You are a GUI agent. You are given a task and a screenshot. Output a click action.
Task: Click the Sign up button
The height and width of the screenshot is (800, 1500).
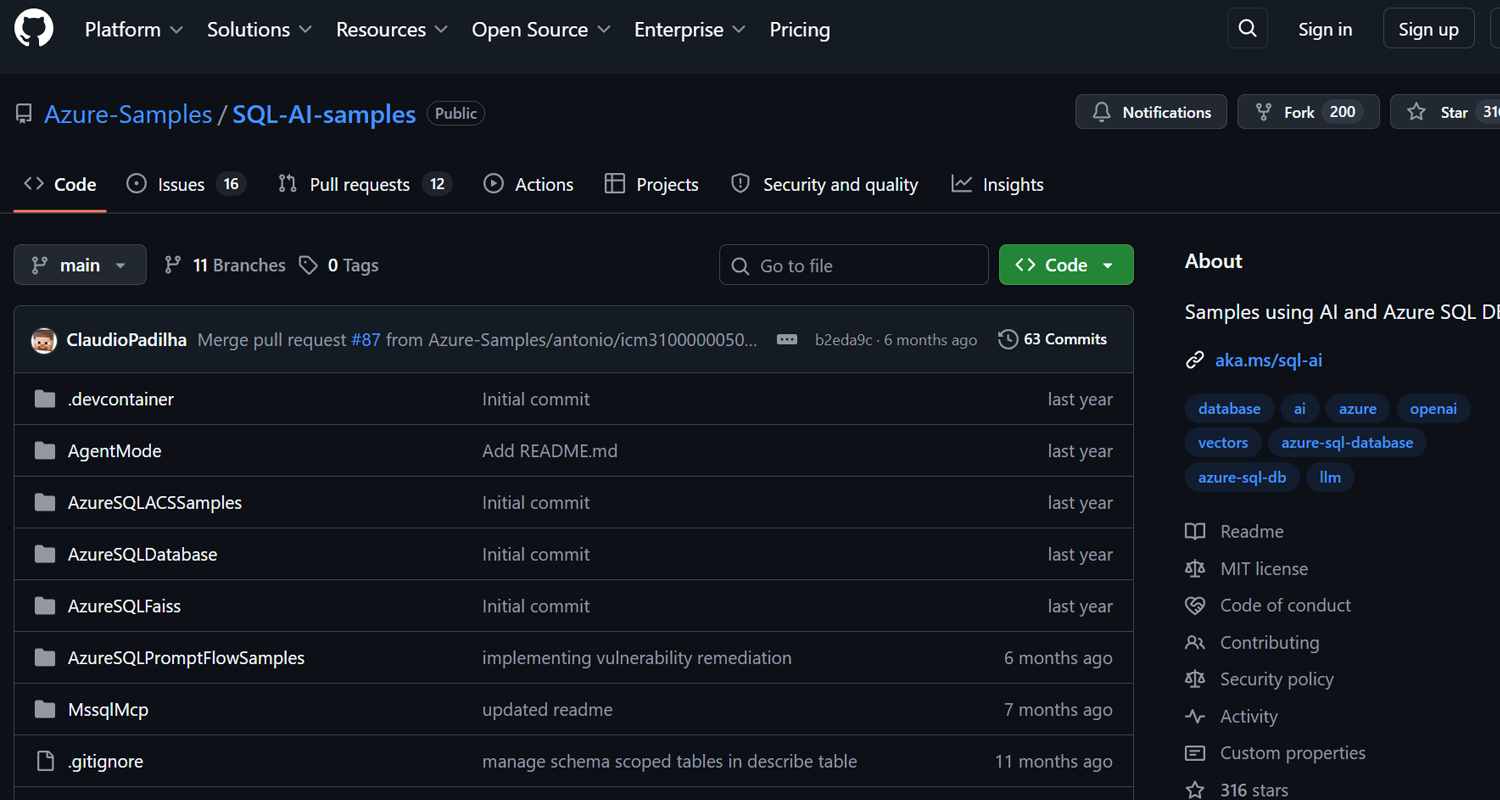pos(1428,30)
